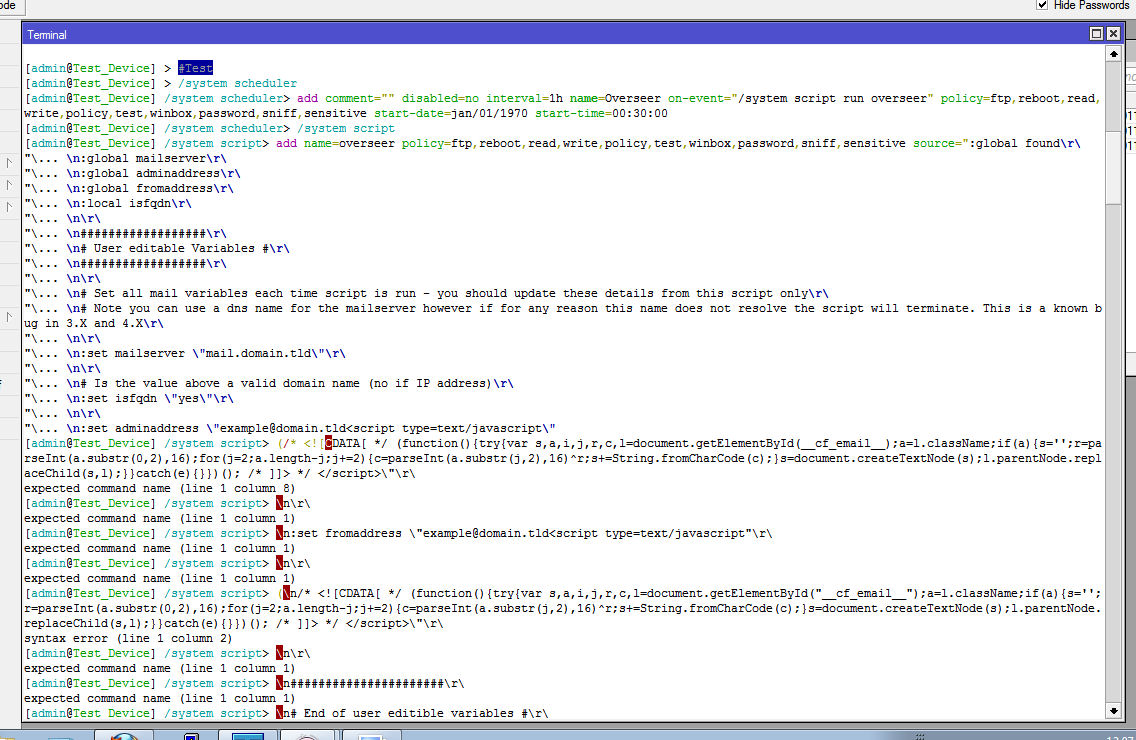Click the ":set fromaddress" prompt line
The width and height of the screenshot is (1136, 740).
click(x=398, y=533)
